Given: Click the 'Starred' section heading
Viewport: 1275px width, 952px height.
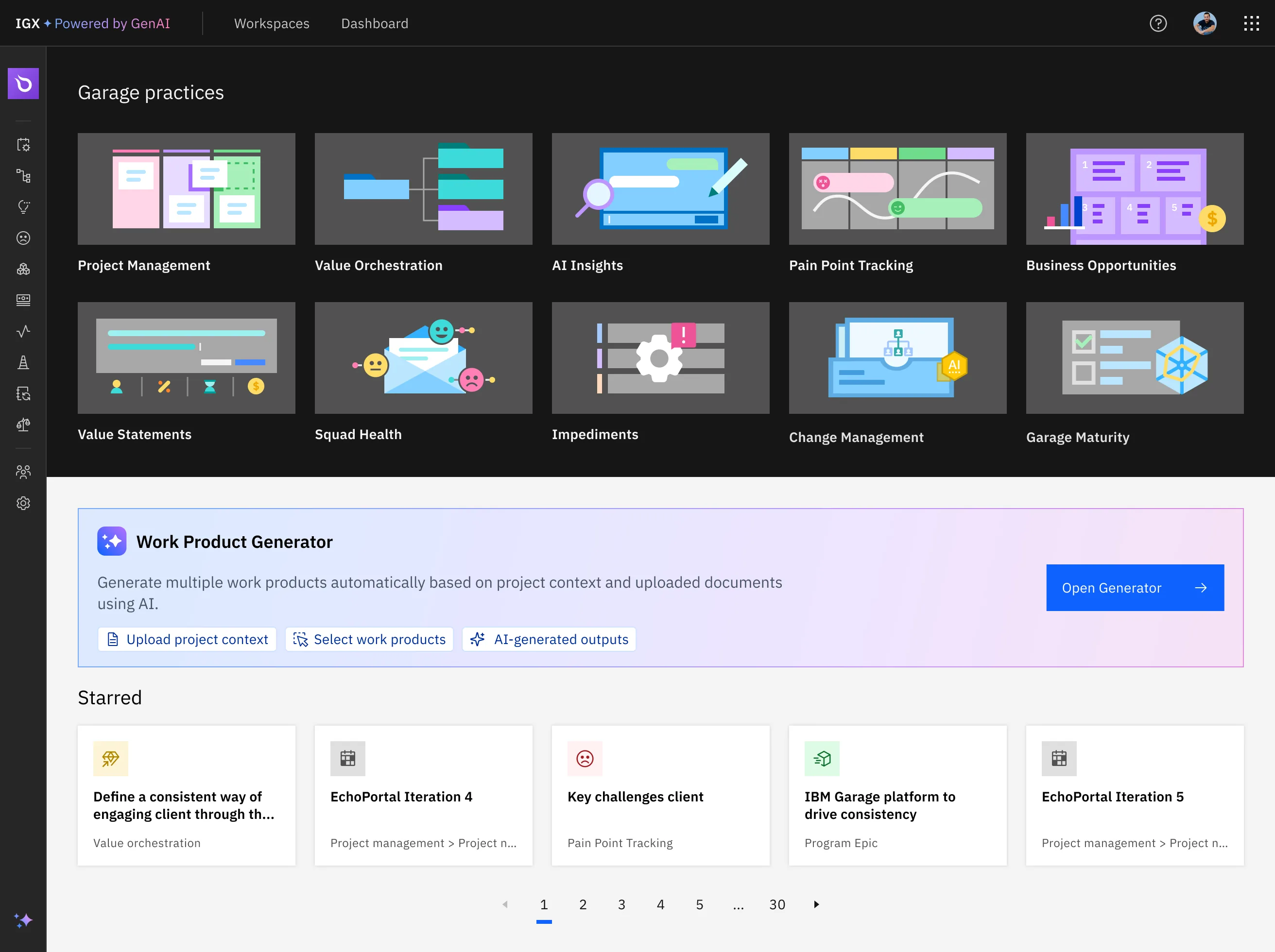Looking at the screenshot, I should tap(109, 697).
